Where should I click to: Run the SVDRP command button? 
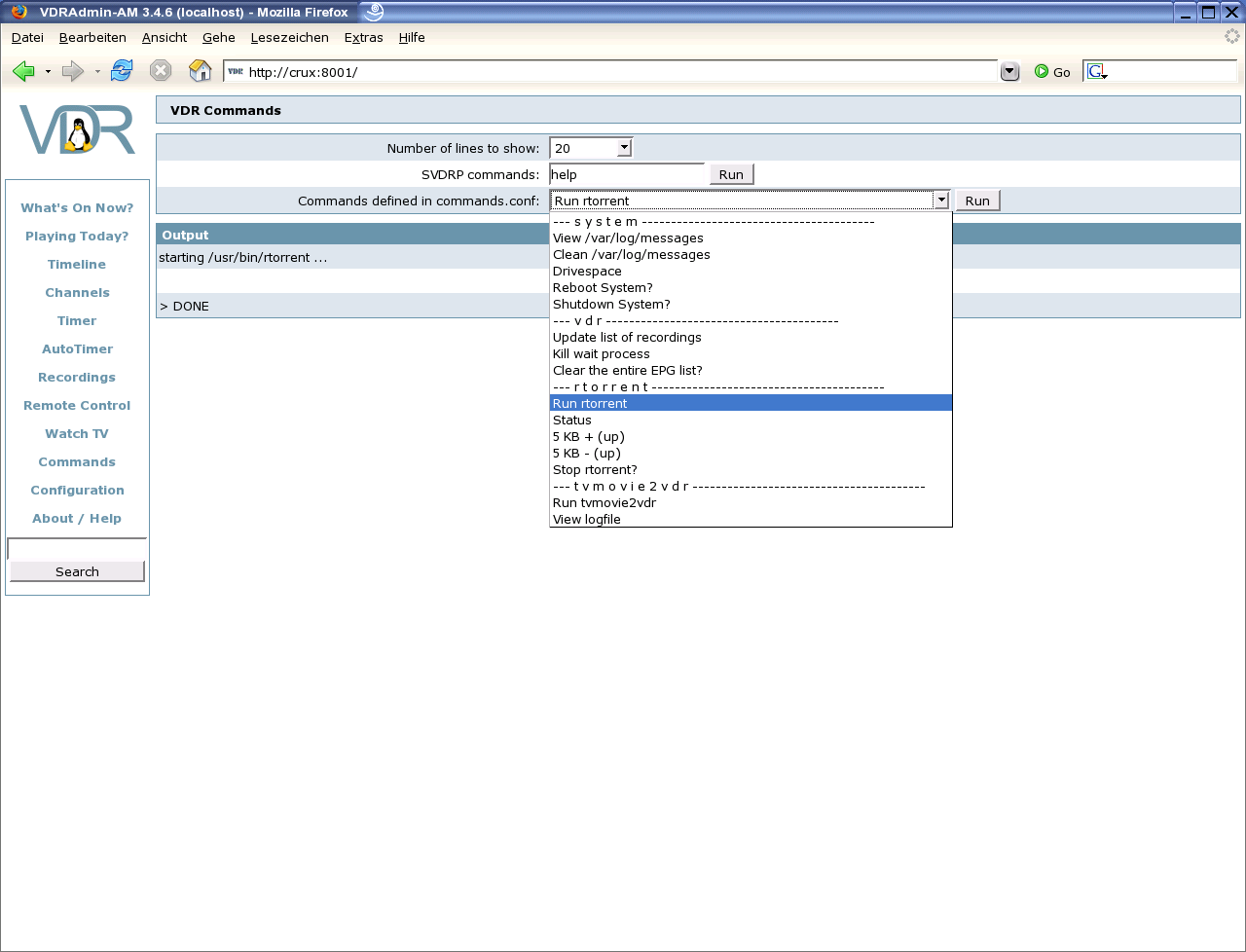click(731, 175)
